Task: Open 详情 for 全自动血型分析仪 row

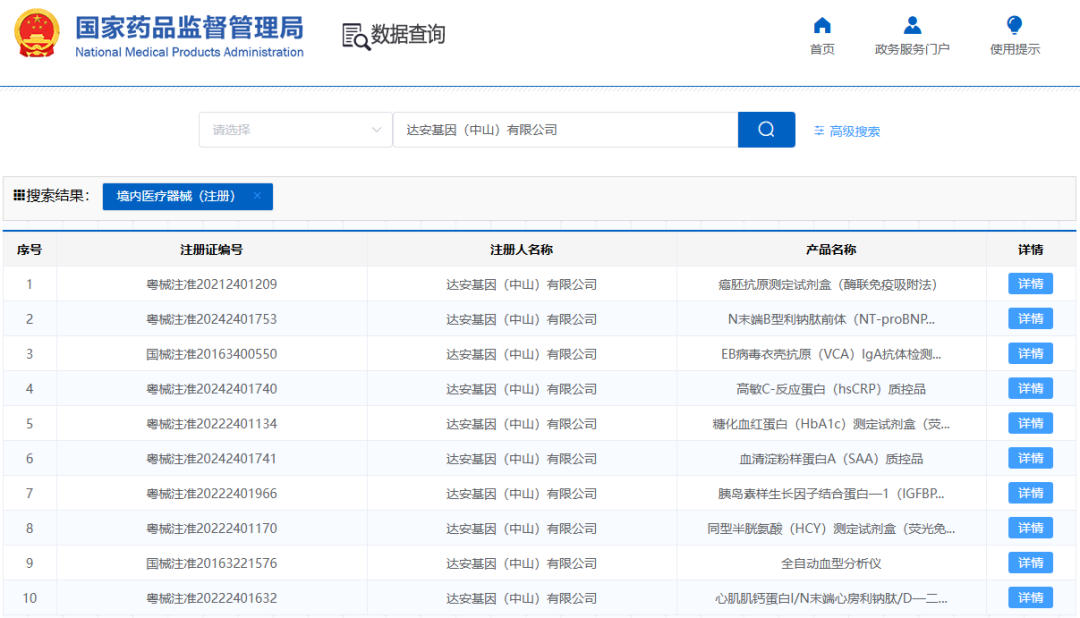Action: (x=1030, y=563)
